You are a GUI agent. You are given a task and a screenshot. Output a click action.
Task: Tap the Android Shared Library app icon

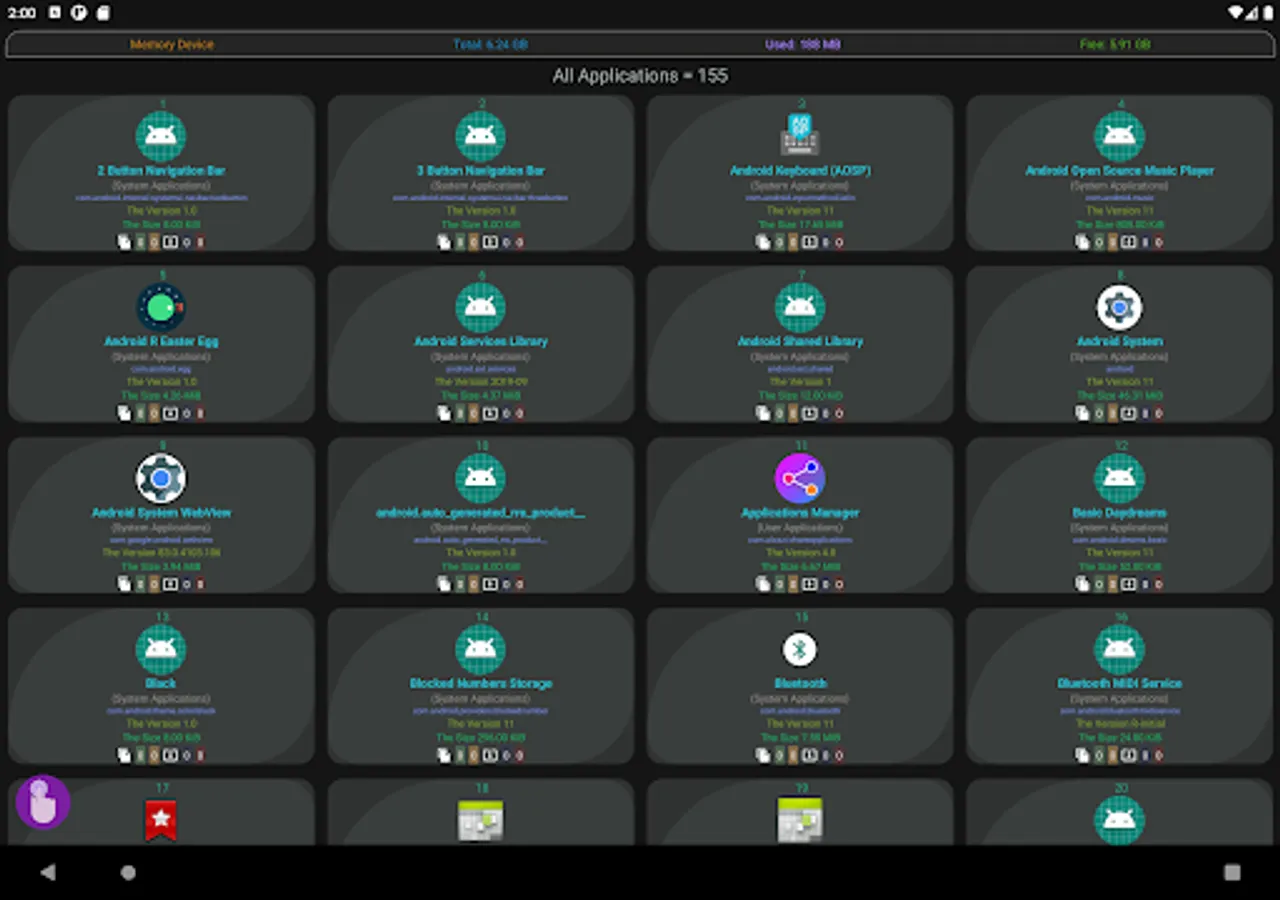tap(800, 307)
